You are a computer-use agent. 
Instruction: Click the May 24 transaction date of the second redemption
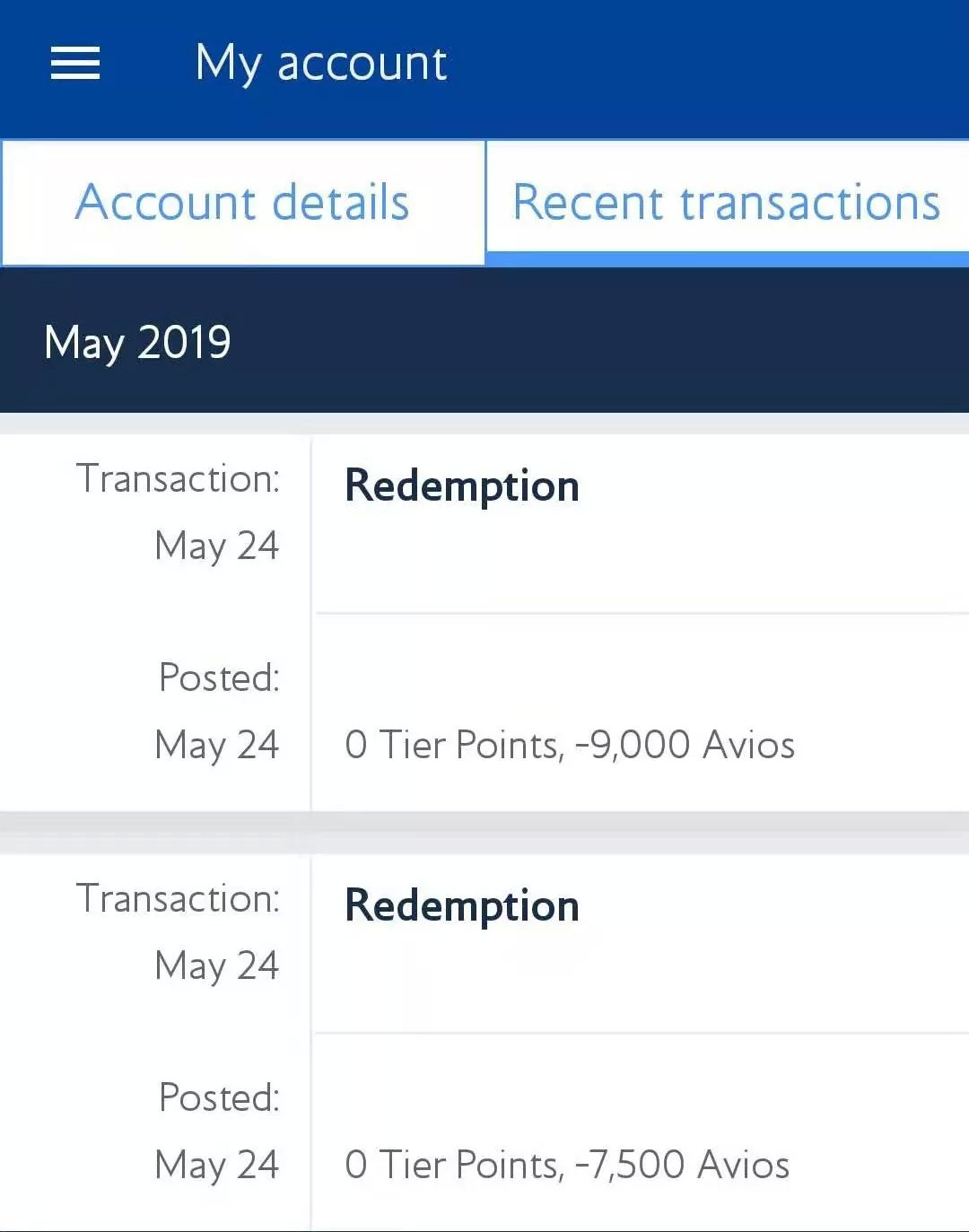click(216, 966)
